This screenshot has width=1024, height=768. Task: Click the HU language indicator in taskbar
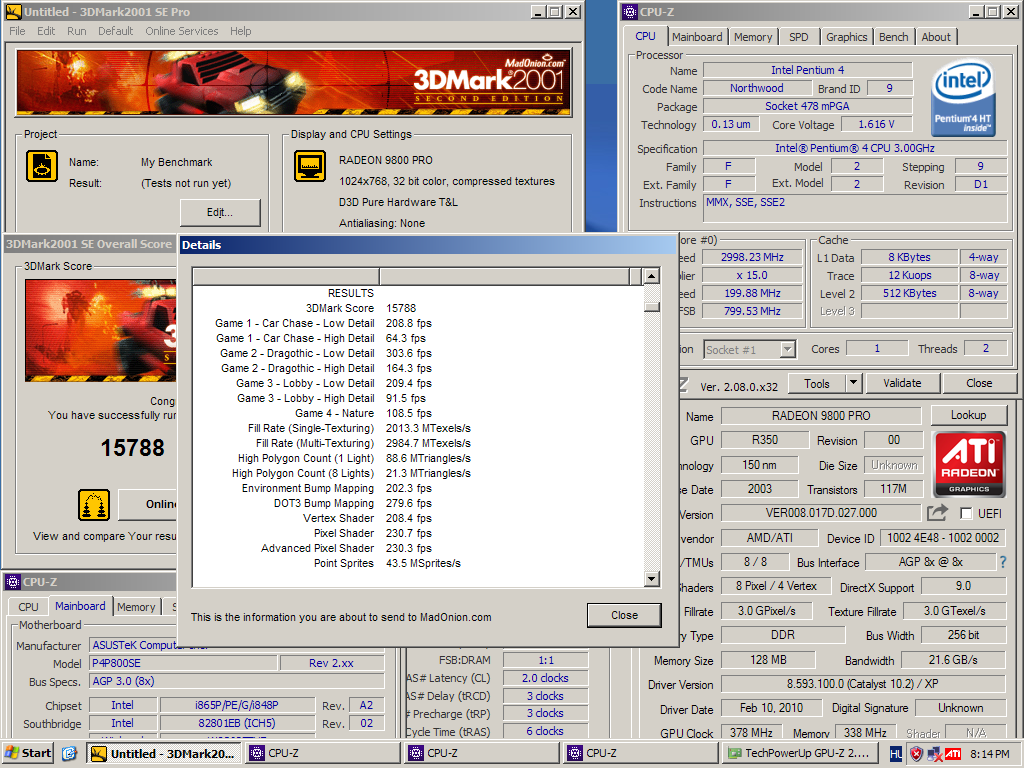[896, 754]
